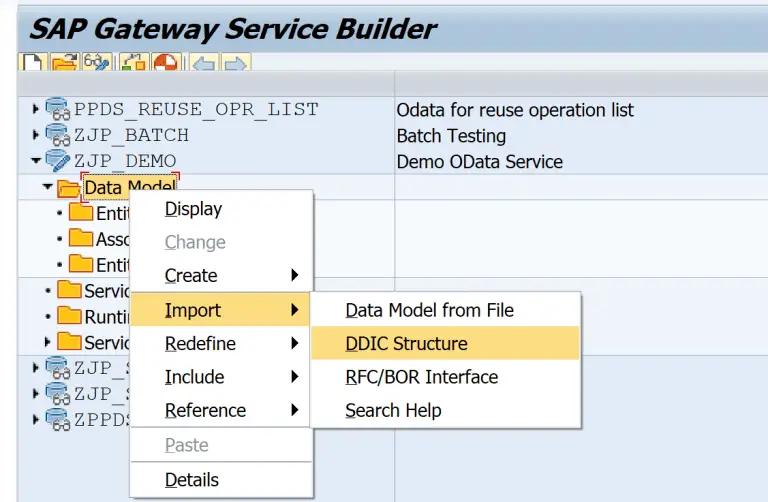Choose Search Help in Import submenu
Image resolution: width=768 pixels, height=502 pixels.
(x=393, y=410)
